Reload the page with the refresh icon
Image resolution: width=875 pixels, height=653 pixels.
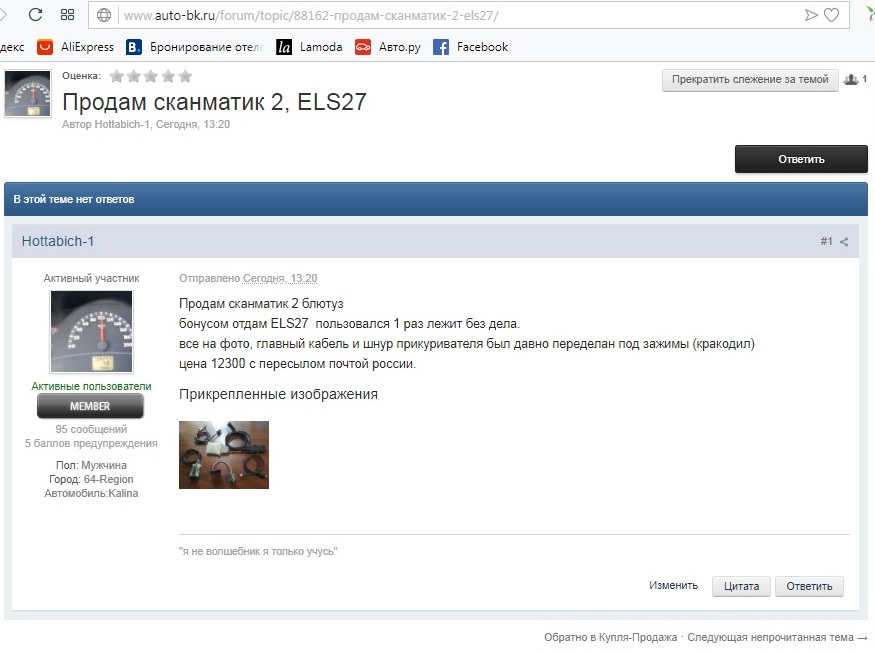[35, 15]
